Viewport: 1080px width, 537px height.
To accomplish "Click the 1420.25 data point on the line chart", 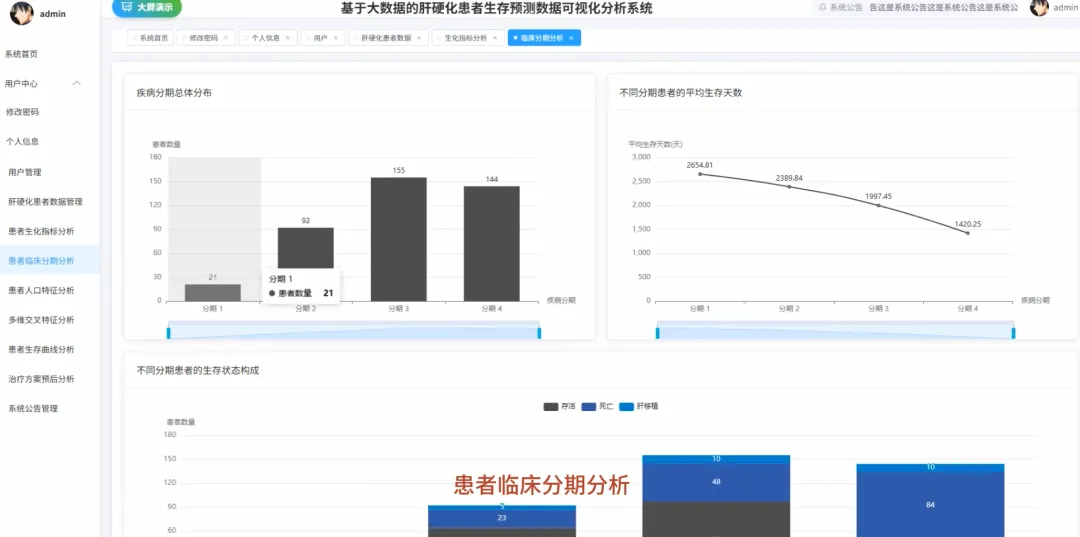I will point(968,233).
